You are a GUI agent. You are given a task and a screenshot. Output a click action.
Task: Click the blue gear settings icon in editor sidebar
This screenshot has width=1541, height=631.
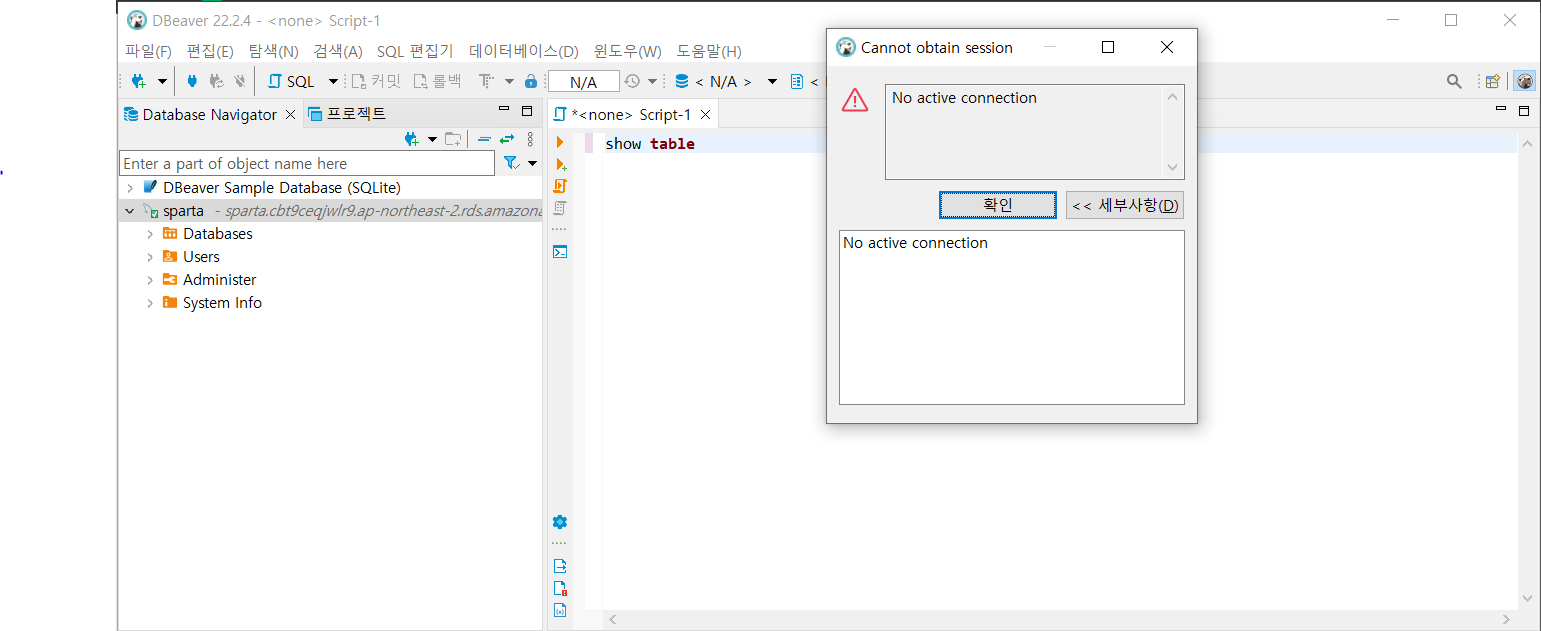click(x=560, y=522)
